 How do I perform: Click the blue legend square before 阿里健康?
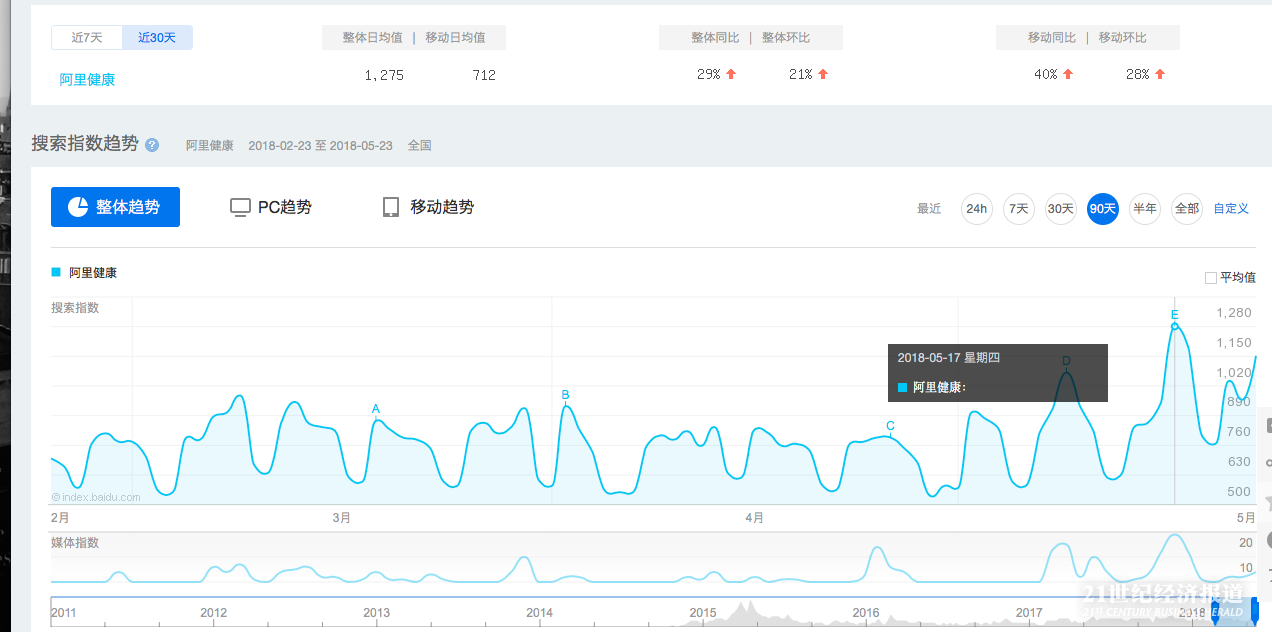pos(57,271)
